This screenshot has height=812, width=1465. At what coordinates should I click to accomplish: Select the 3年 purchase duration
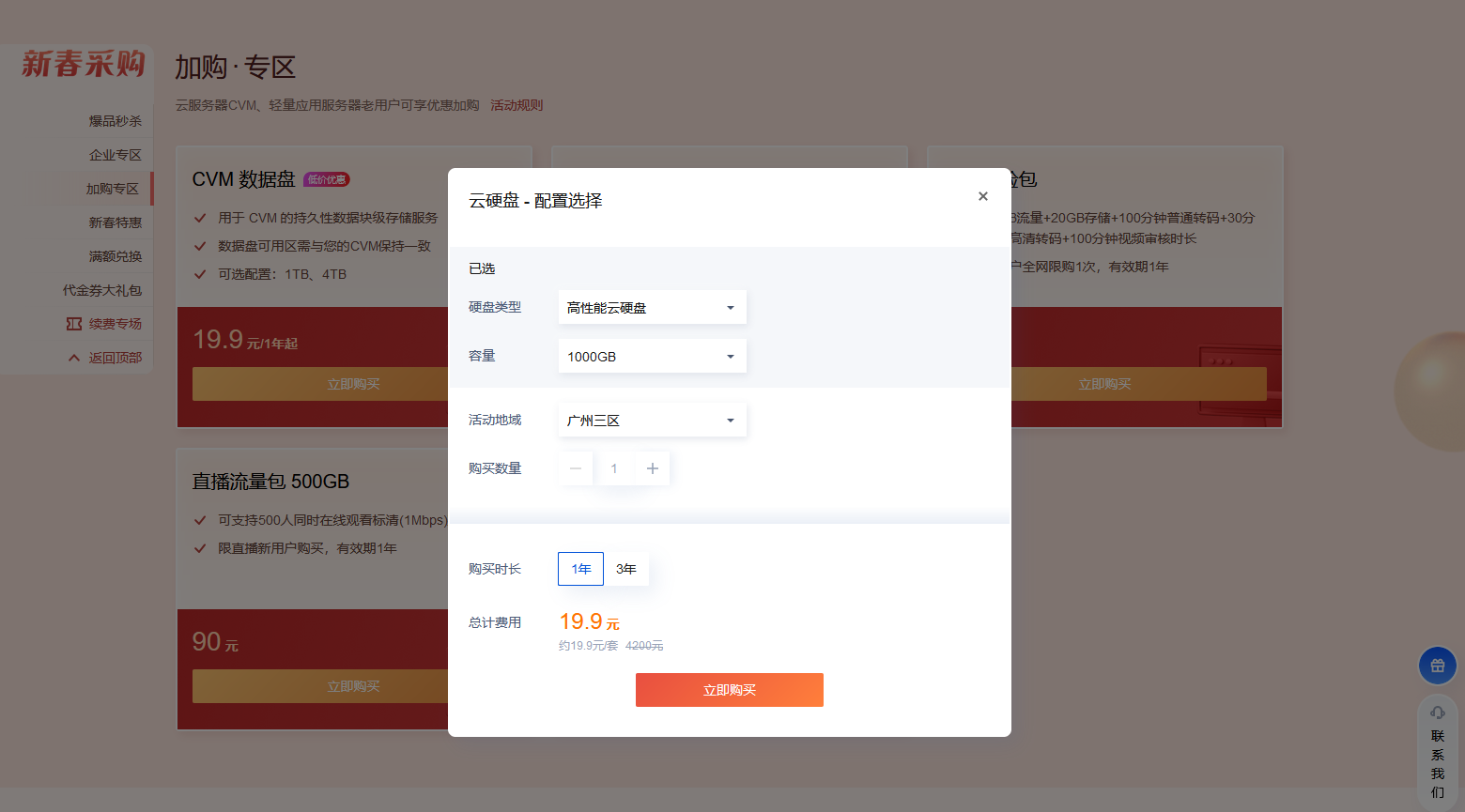[626, 569]
